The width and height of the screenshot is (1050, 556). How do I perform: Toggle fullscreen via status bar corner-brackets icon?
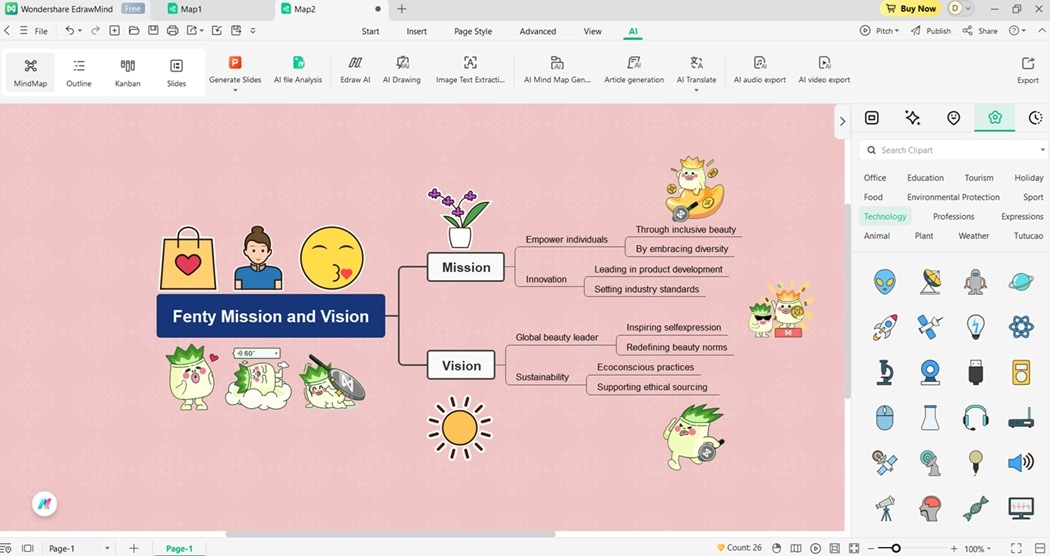1016,549
